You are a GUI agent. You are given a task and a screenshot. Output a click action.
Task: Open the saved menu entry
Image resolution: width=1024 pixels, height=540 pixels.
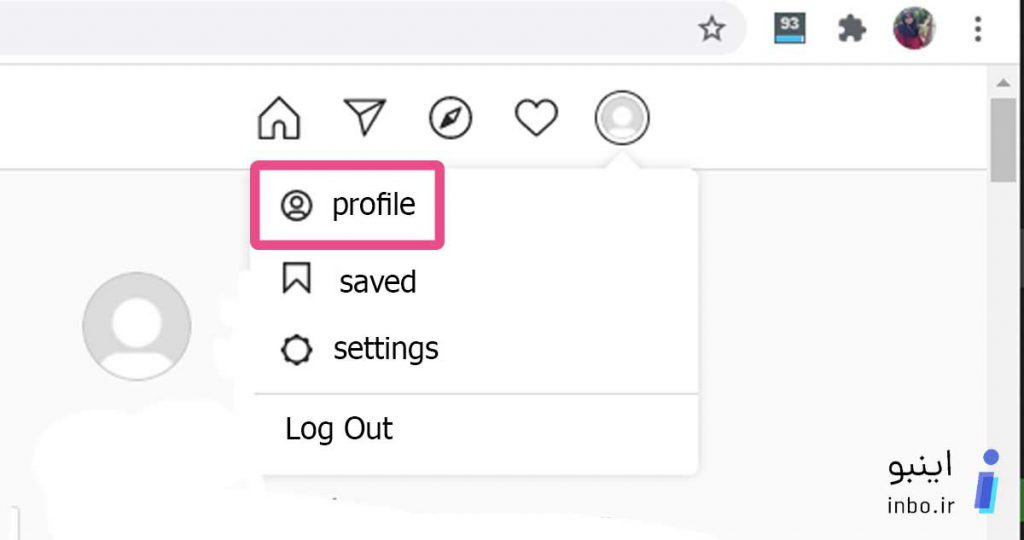point(475,281)
